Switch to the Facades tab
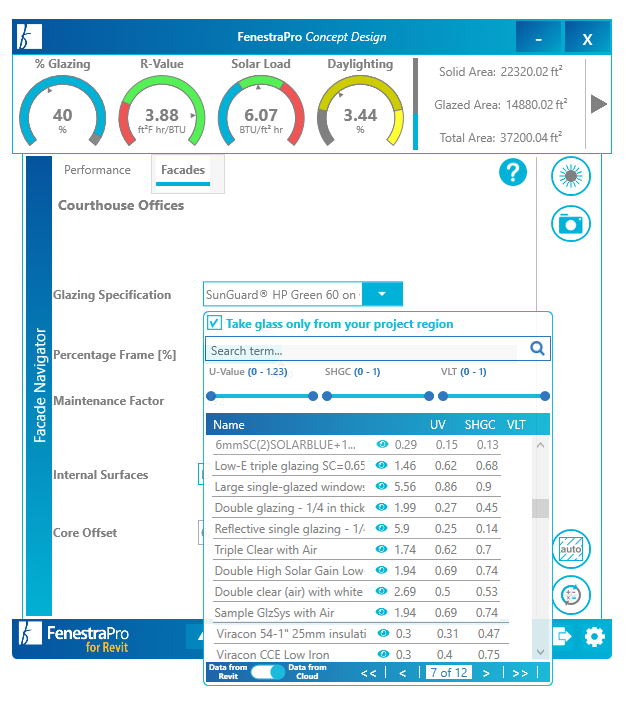Viewport: 629px width, 709px height. coord(183,170)
